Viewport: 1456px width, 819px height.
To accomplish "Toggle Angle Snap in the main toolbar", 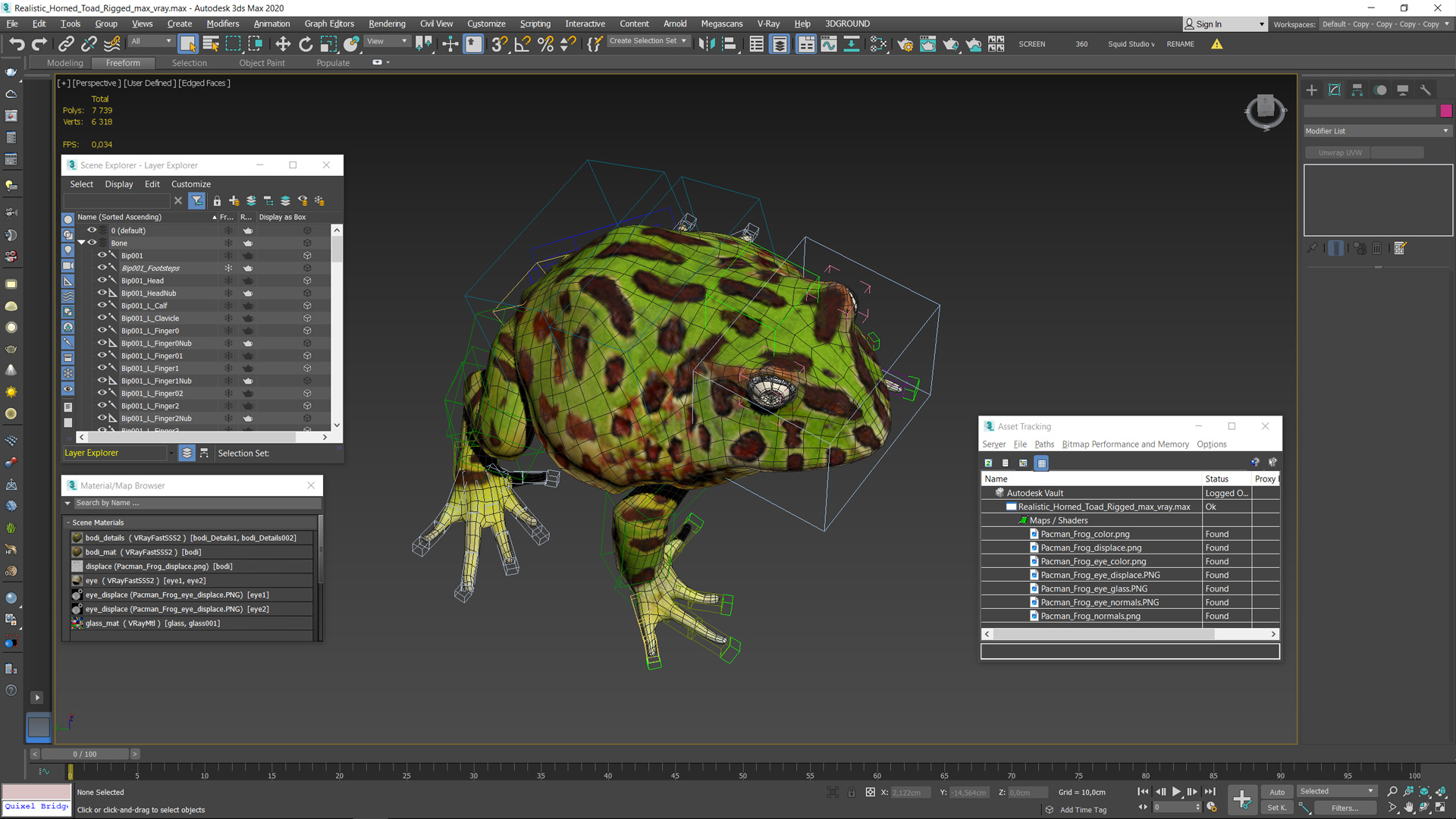I will point(522,44).
